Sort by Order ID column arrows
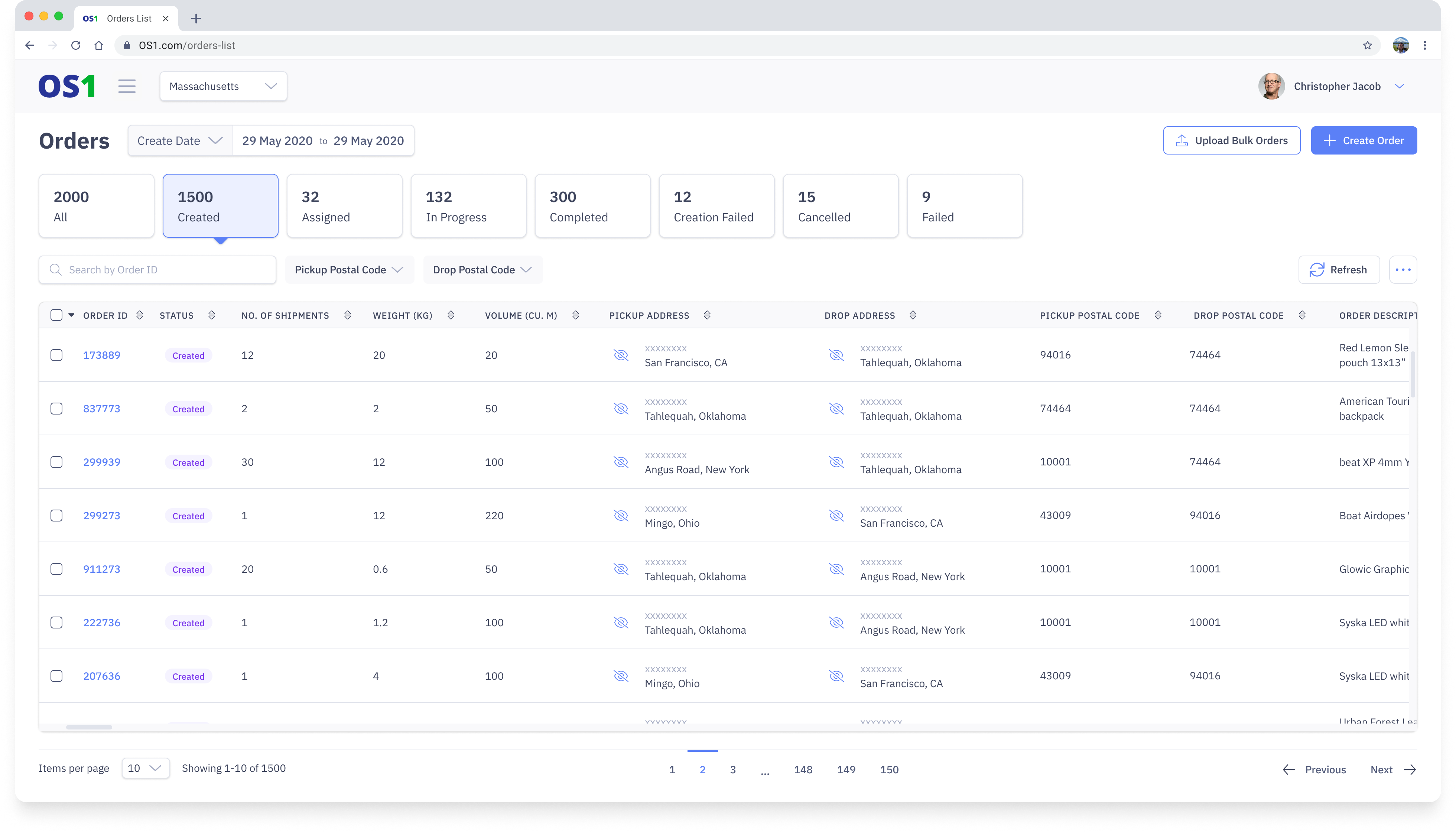The height and width of the screenshot is (832, 1456). (139, 315)
